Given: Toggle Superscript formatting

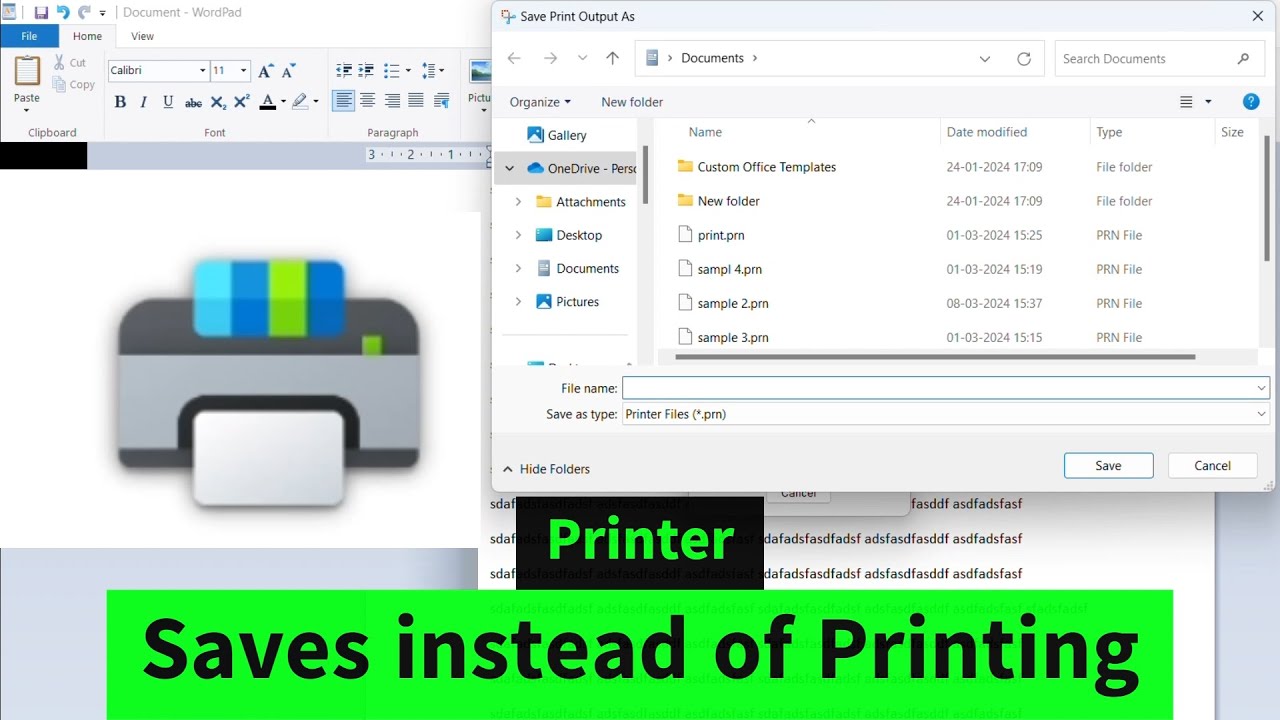Looking at the screenshot, I should [242, 102].
